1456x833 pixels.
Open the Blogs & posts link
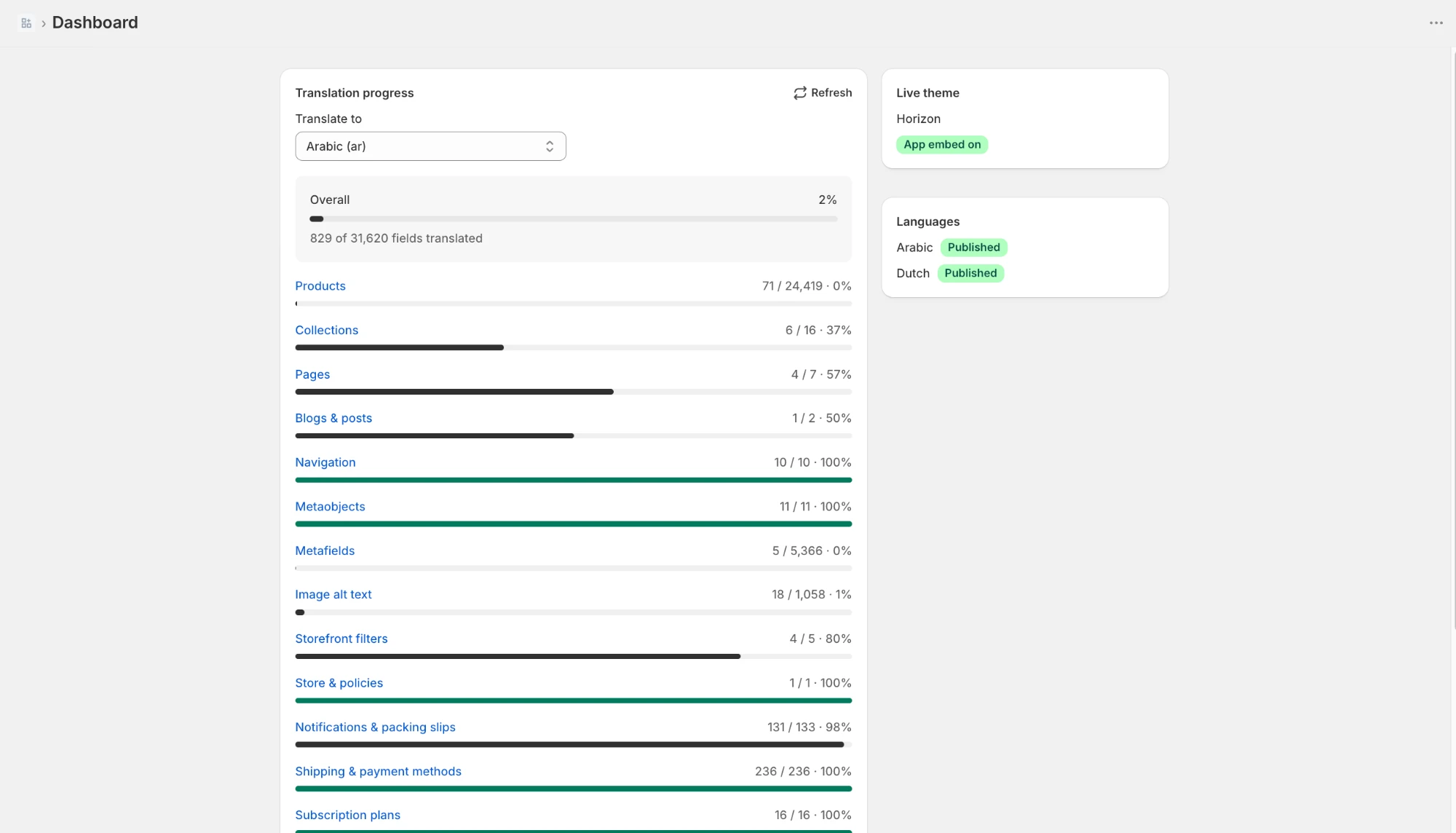333,418
